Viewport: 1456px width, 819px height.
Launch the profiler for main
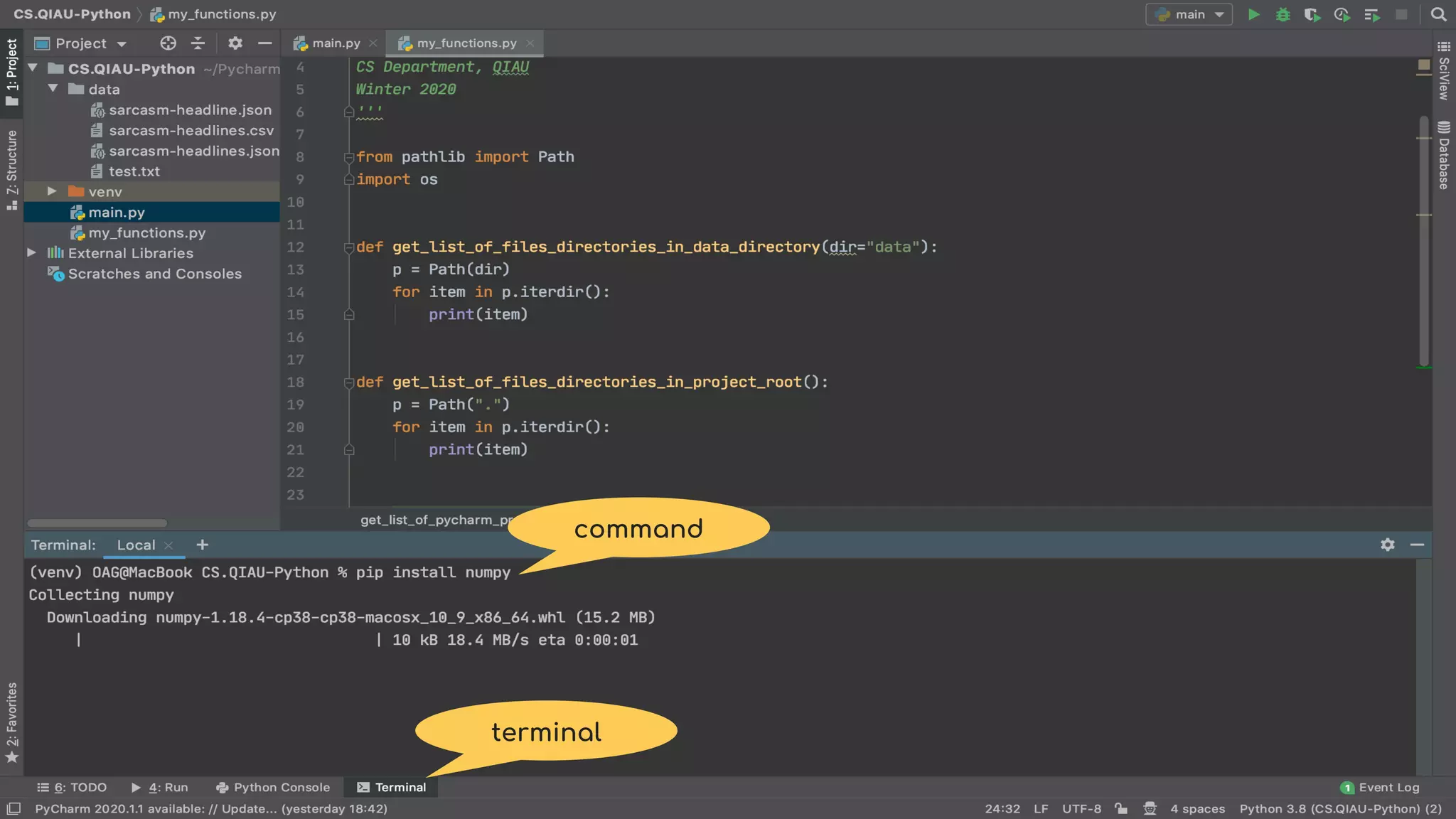click(x=1342, y=14)
